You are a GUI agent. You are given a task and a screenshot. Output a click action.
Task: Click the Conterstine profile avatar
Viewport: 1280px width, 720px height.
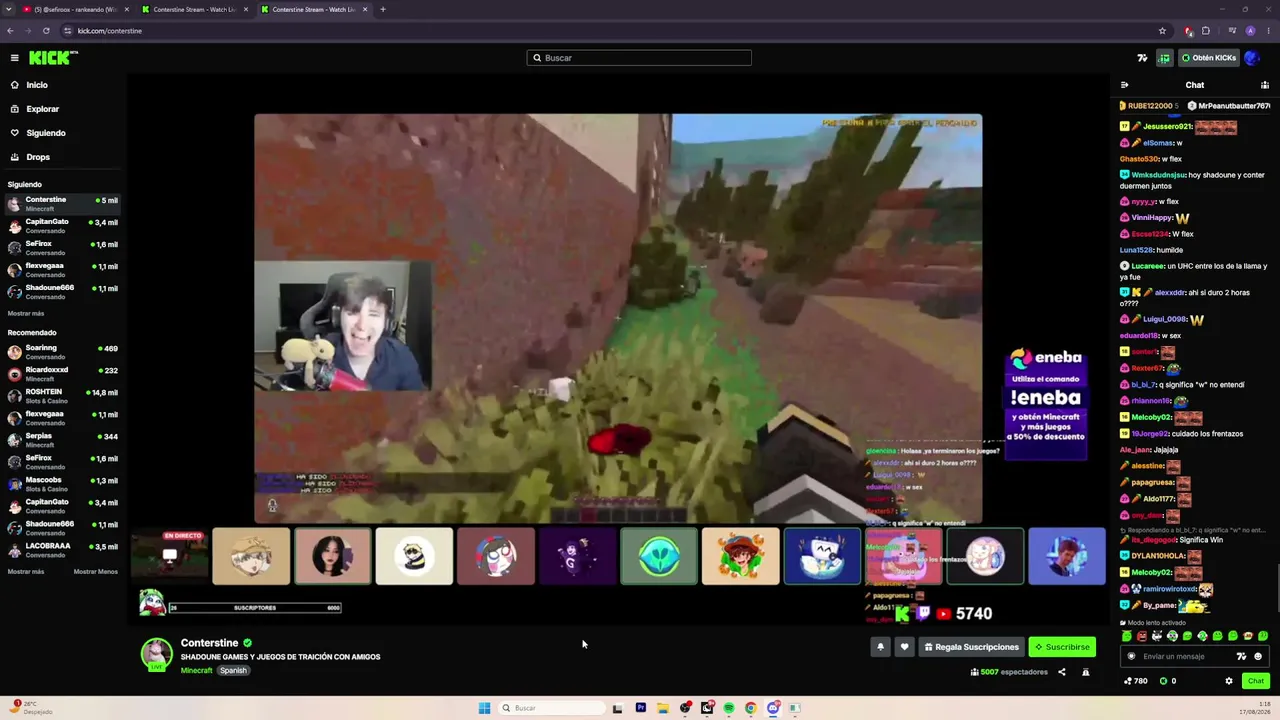156,654
